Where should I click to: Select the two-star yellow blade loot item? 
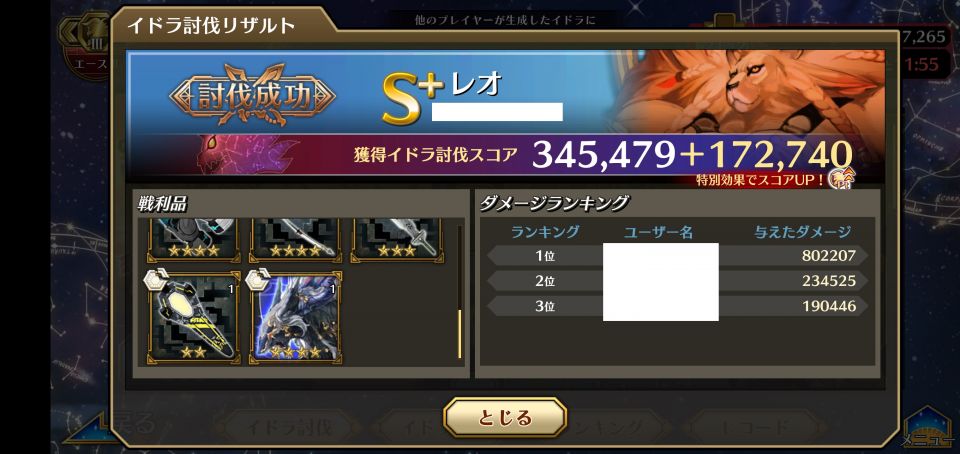[x=194, y=318]
